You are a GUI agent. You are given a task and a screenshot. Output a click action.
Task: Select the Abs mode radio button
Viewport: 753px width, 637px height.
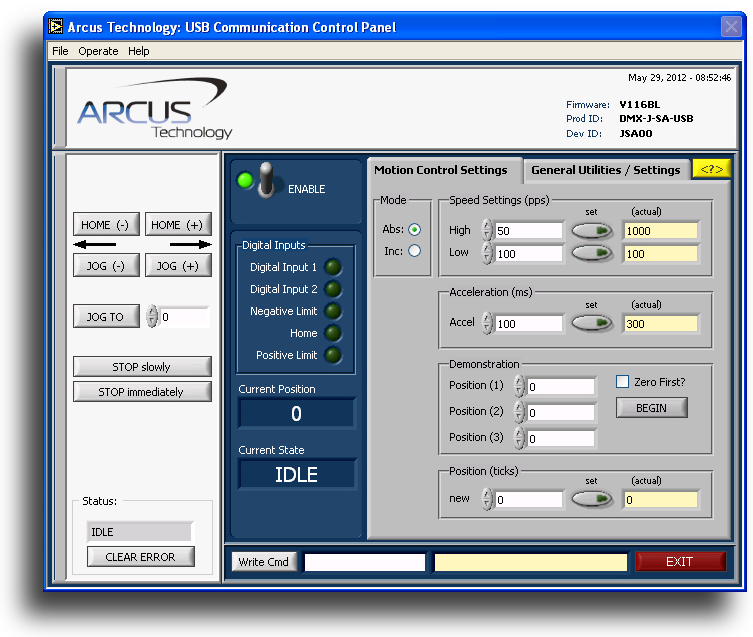[415, 229]
